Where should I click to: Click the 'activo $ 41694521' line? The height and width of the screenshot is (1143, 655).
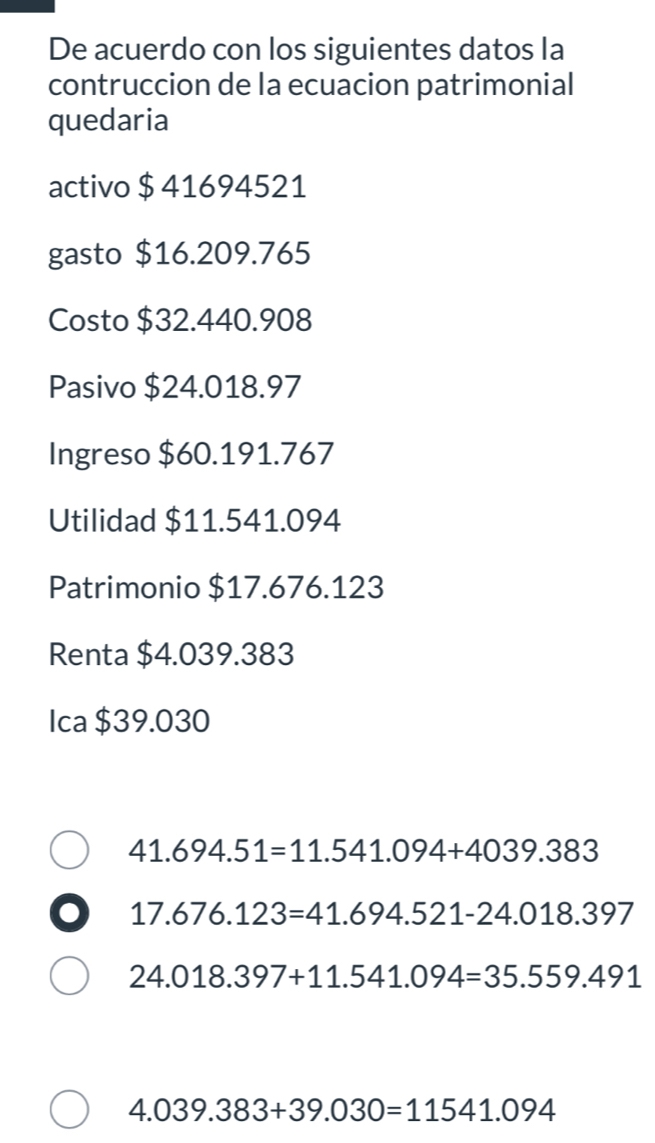point(177,187)
